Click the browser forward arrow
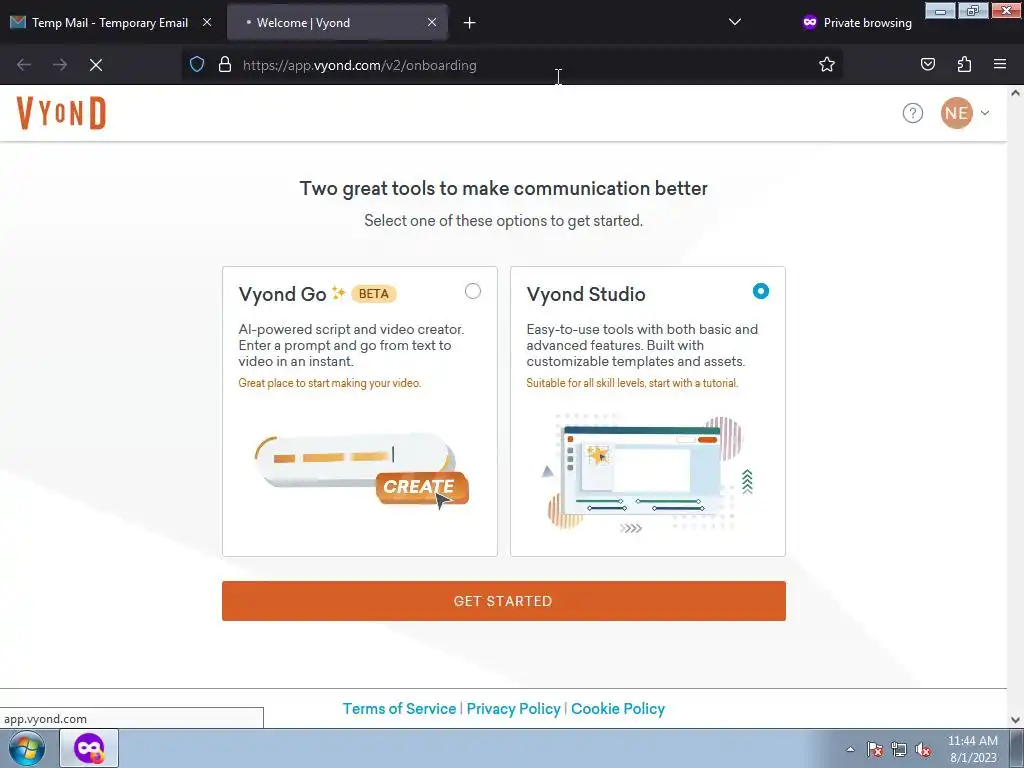Image resolution: width=1024 pixels, height=768 pixels. click(x=60, y=65)
